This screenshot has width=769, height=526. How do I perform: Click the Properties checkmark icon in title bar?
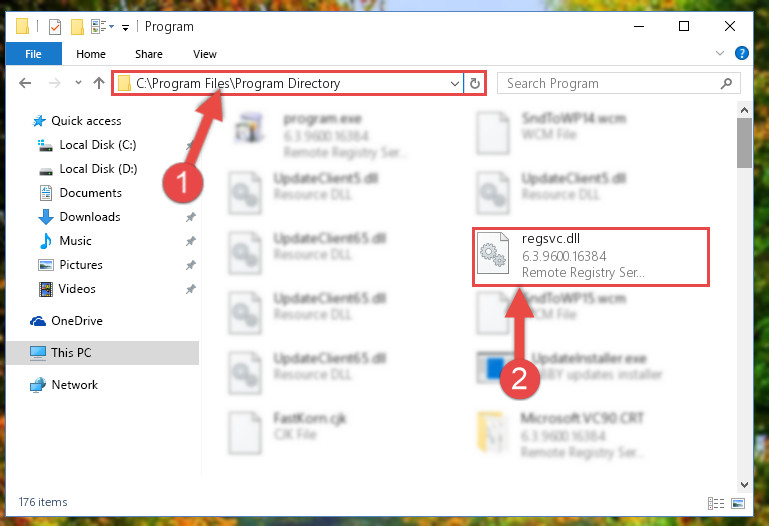[x=55, y=26]
